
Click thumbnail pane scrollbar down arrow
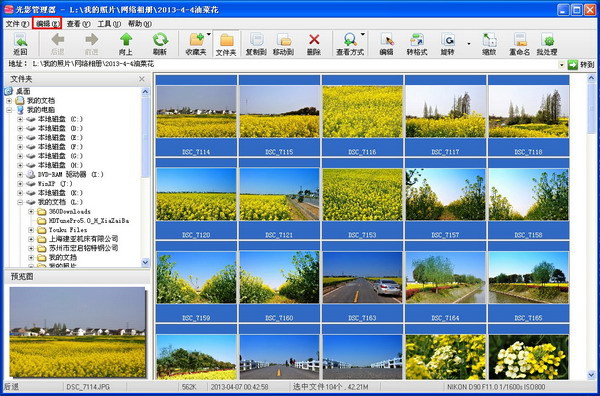point(591,375)
